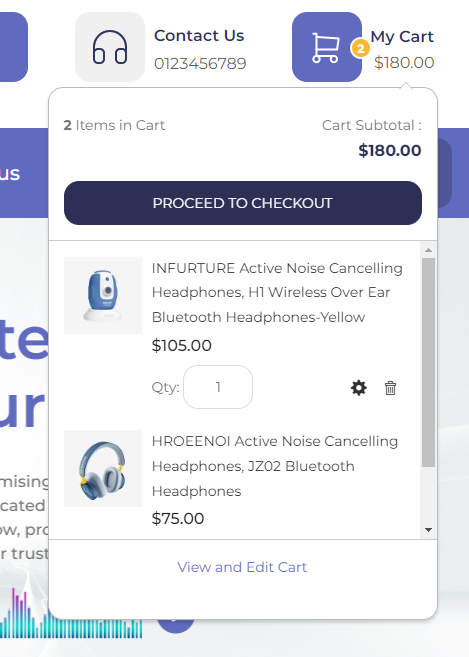
Task: Proceed to checkout
Action: (243, 203)
